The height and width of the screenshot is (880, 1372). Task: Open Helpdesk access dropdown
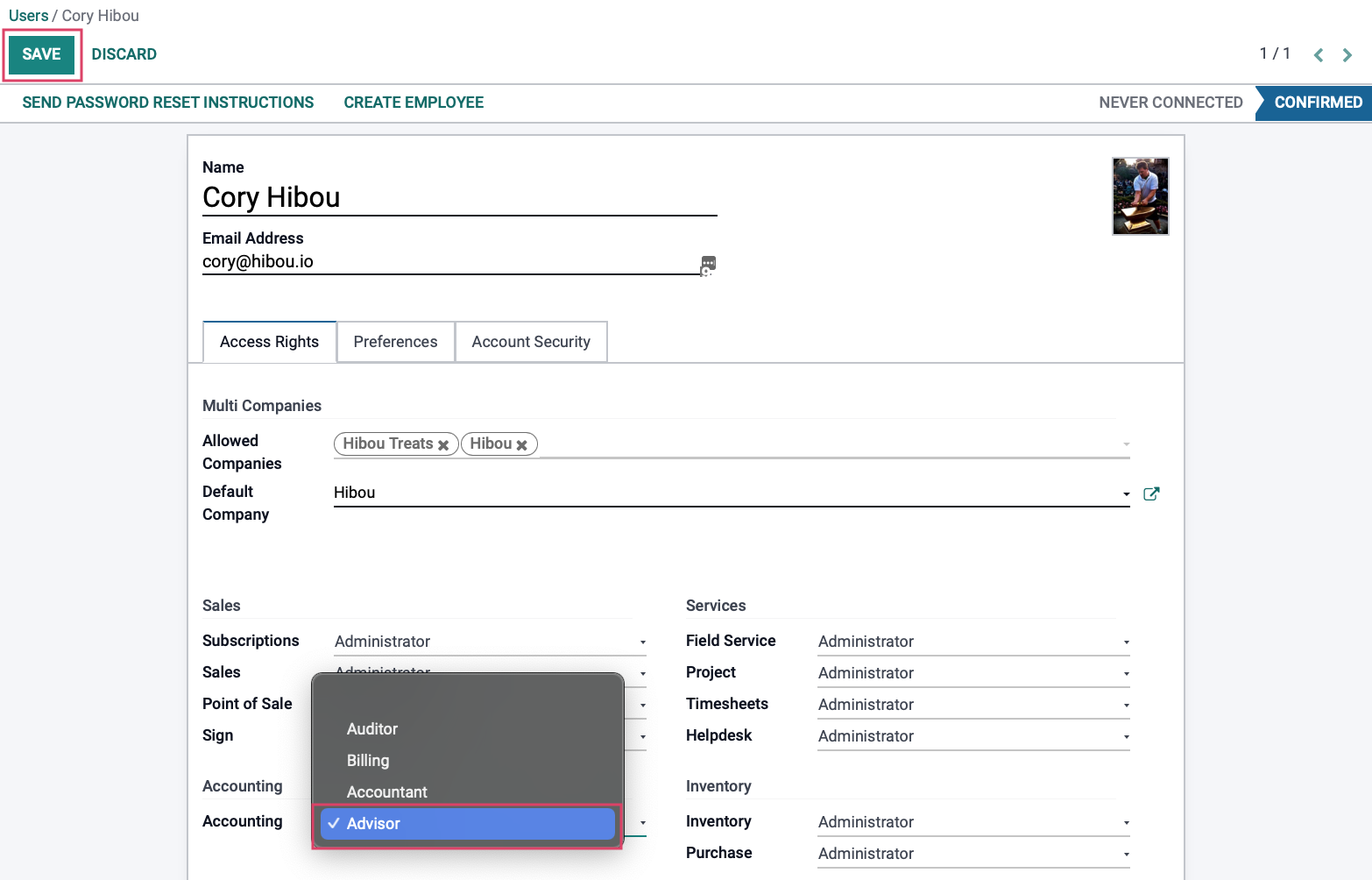(973, 736)
